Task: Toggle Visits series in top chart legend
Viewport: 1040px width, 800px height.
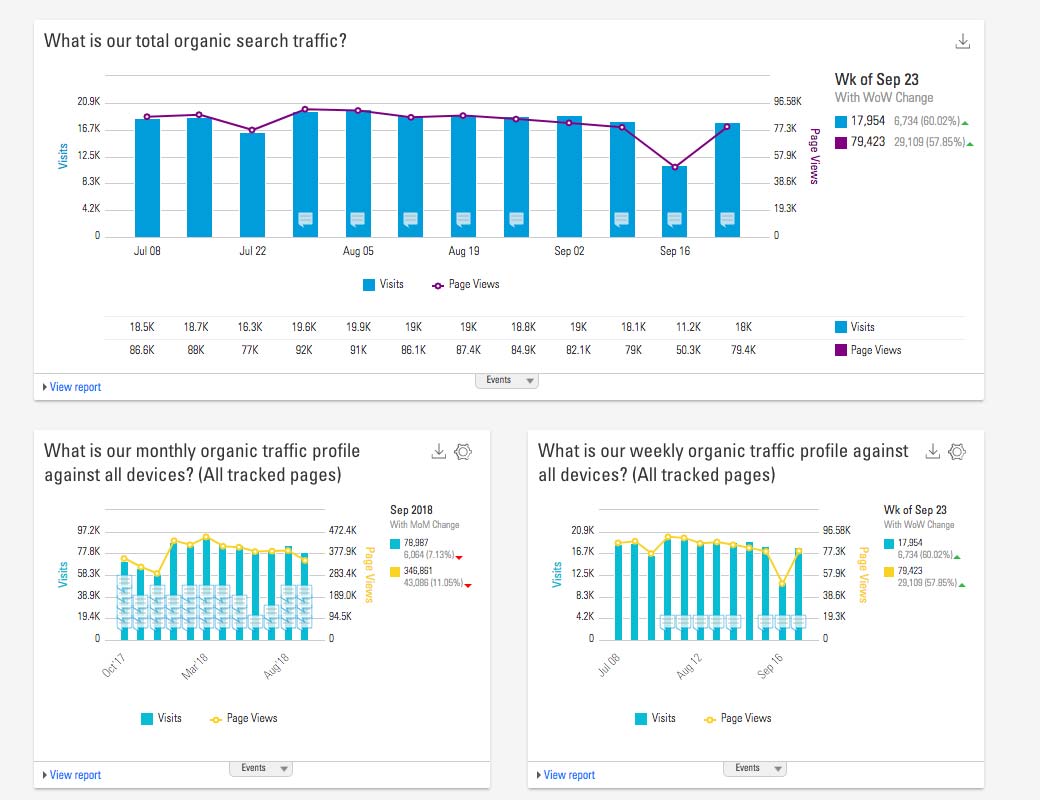Action: click(x=383, y=284)
